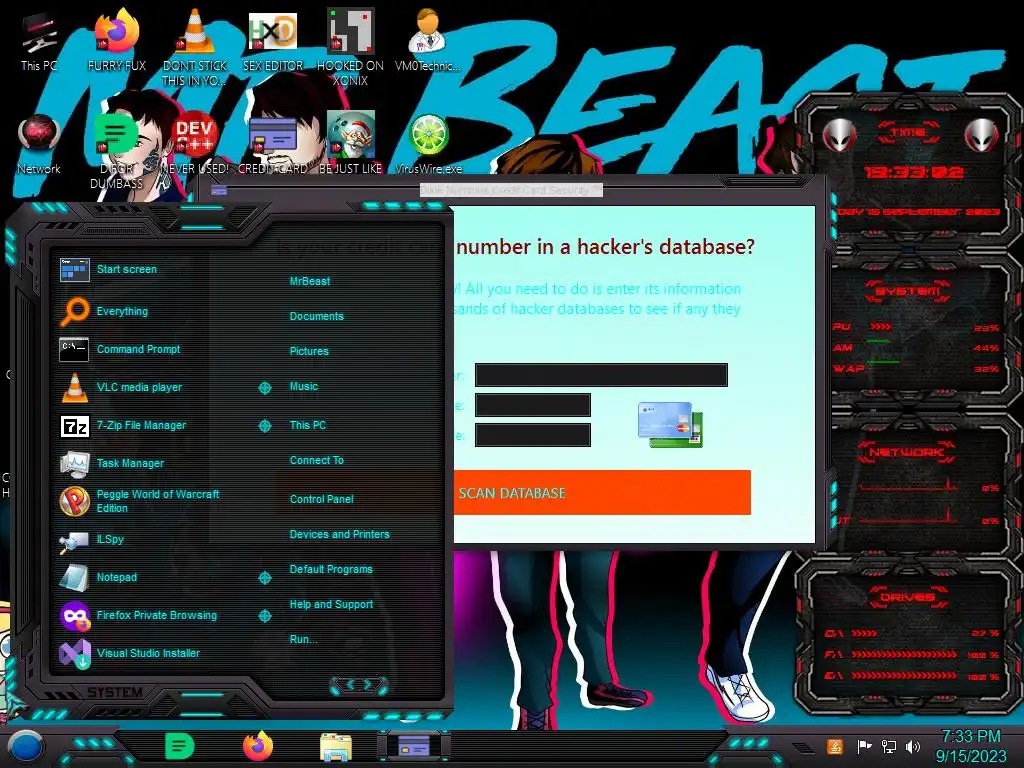Viewport: 1024px width, 768px height.
Task: Click the first black card number field
Action: click(601, 375)
